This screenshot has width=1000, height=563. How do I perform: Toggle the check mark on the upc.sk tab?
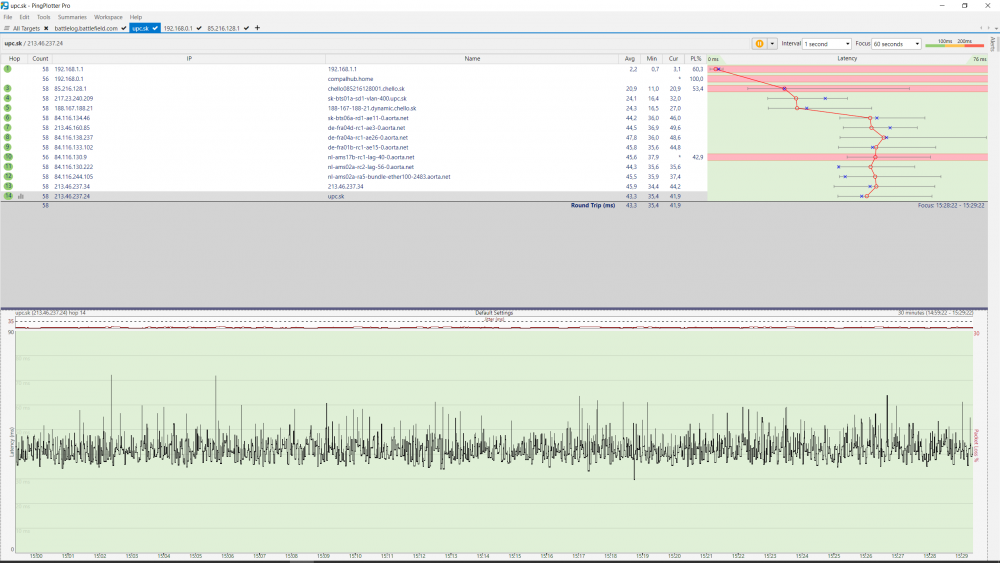click(x=155, y=28)
